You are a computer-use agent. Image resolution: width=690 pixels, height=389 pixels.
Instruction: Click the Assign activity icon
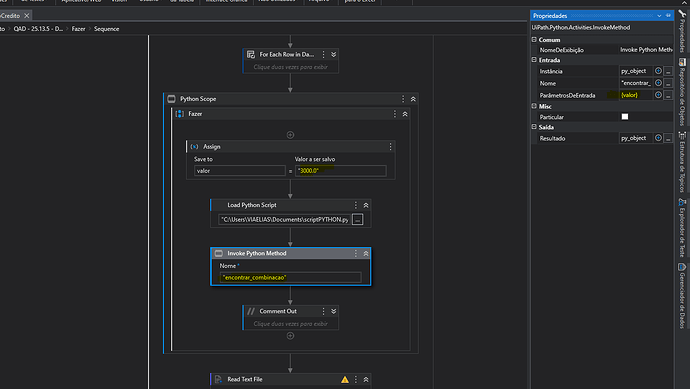pyautogui.click(x=195, y=147)
